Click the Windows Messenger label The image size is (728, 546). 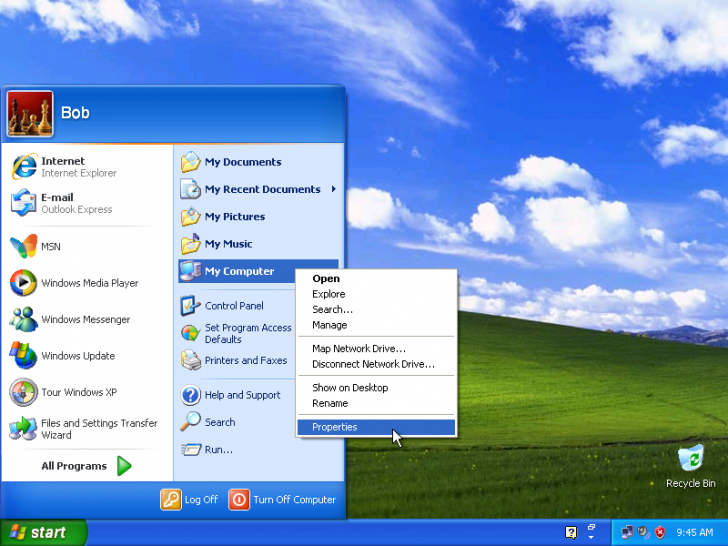[85, 319]
